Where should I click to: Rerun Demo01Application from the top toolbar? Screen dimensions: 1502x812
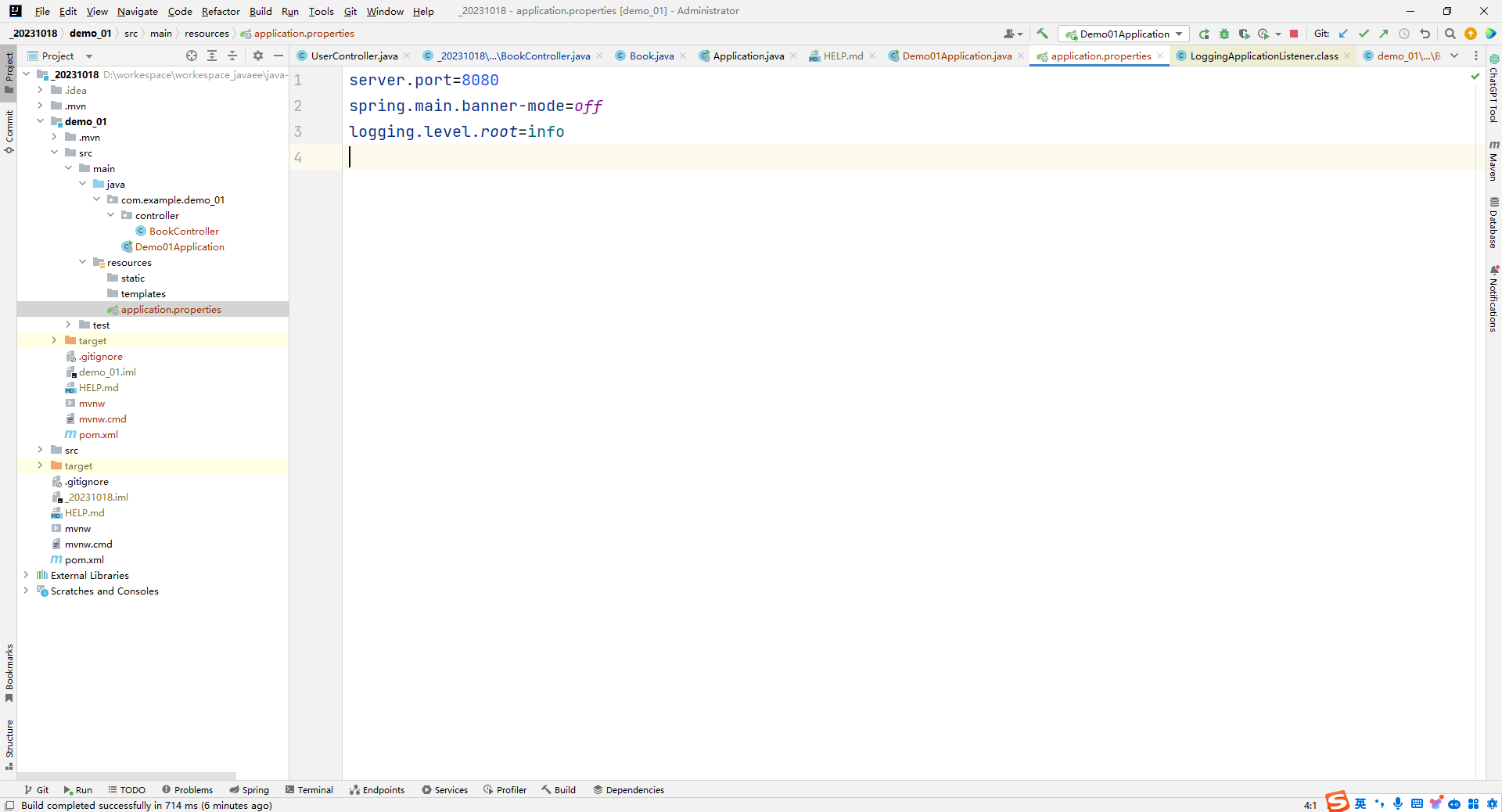click(x=1205, y=34)
